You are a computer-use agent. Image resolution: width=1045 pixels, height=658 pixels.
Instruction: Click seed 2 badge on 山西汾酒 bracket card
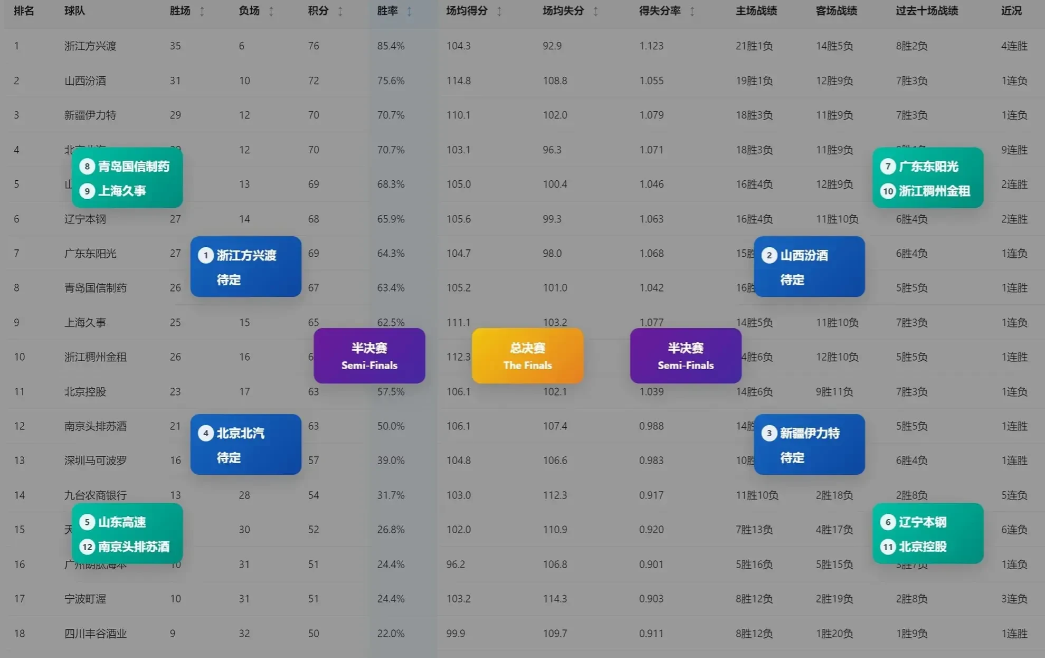769,255
